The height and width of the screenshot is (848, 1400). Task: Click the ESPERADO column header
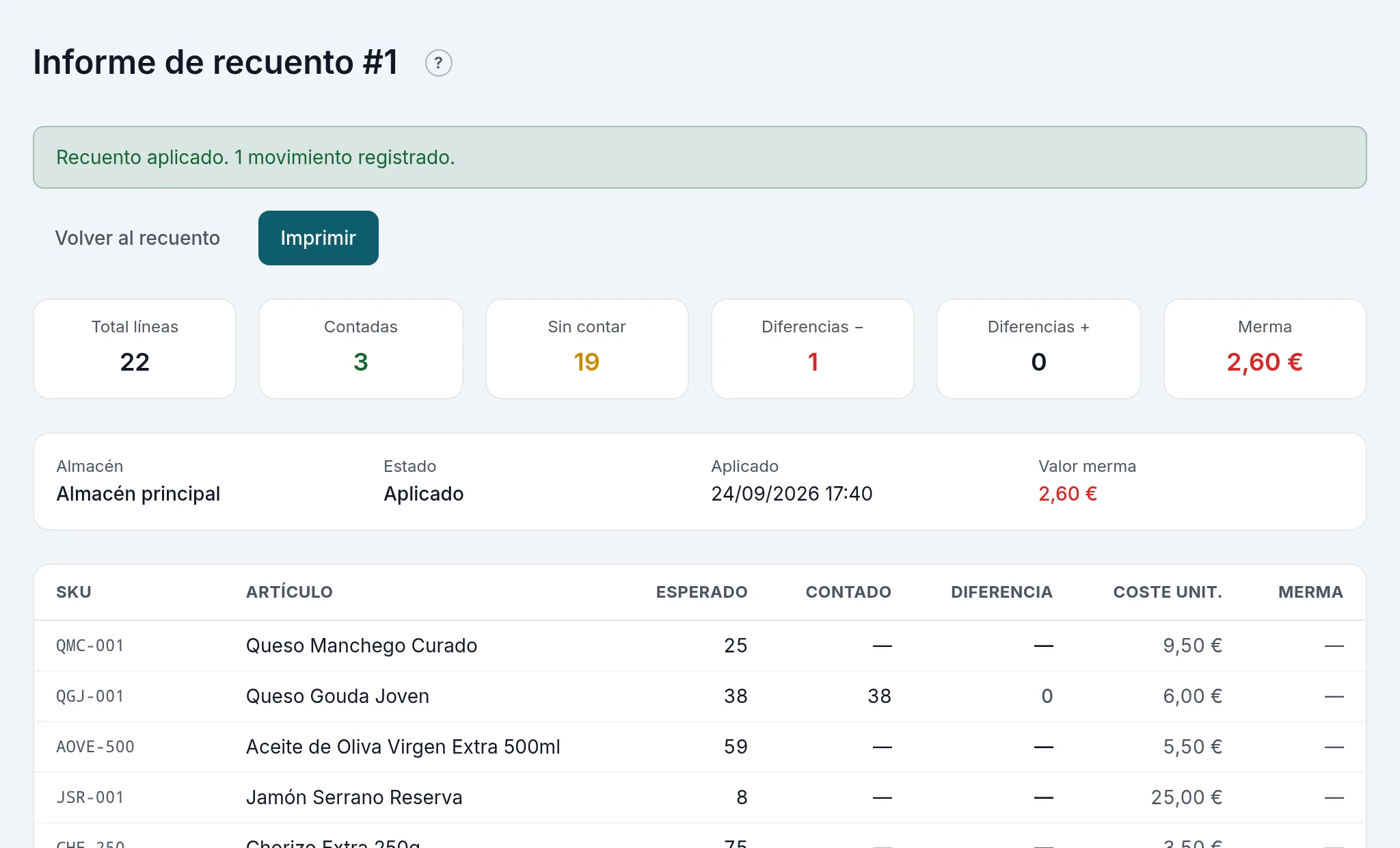point(701,592)
